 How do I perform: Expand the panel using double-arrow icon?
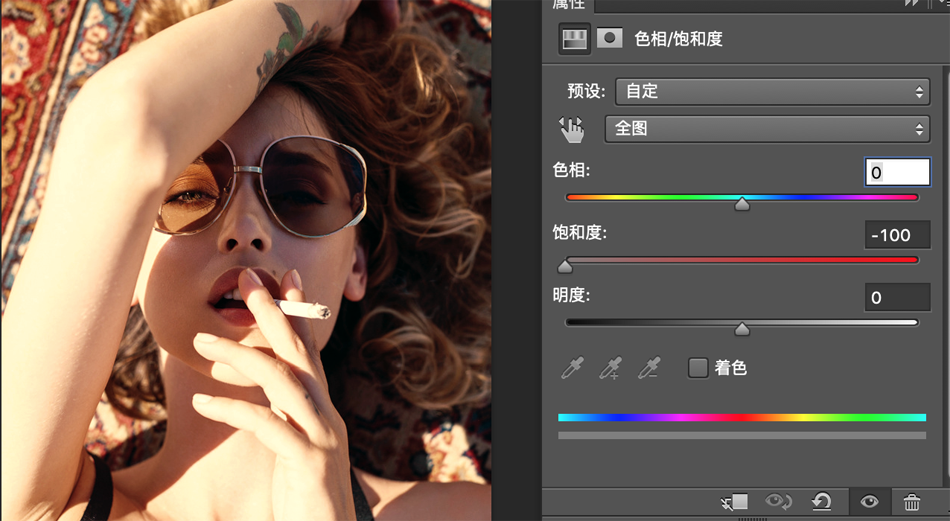pyautogui.click(x=913, y=4)
